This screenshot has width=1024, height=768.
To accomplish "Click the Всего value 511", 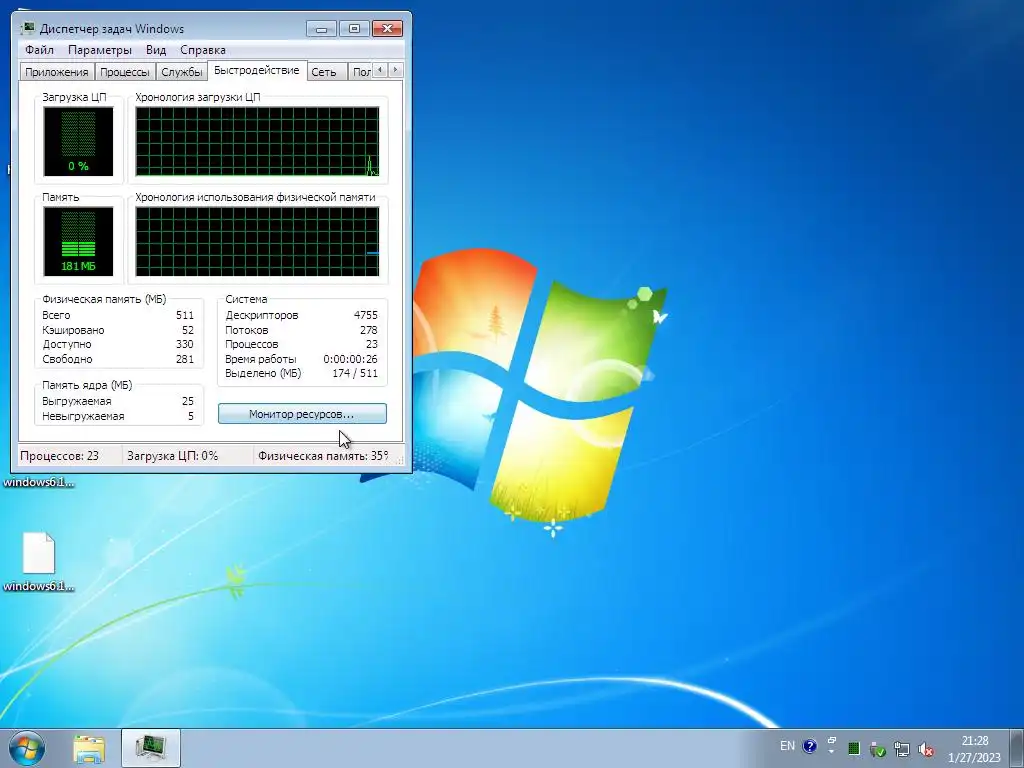I will 185,315.
